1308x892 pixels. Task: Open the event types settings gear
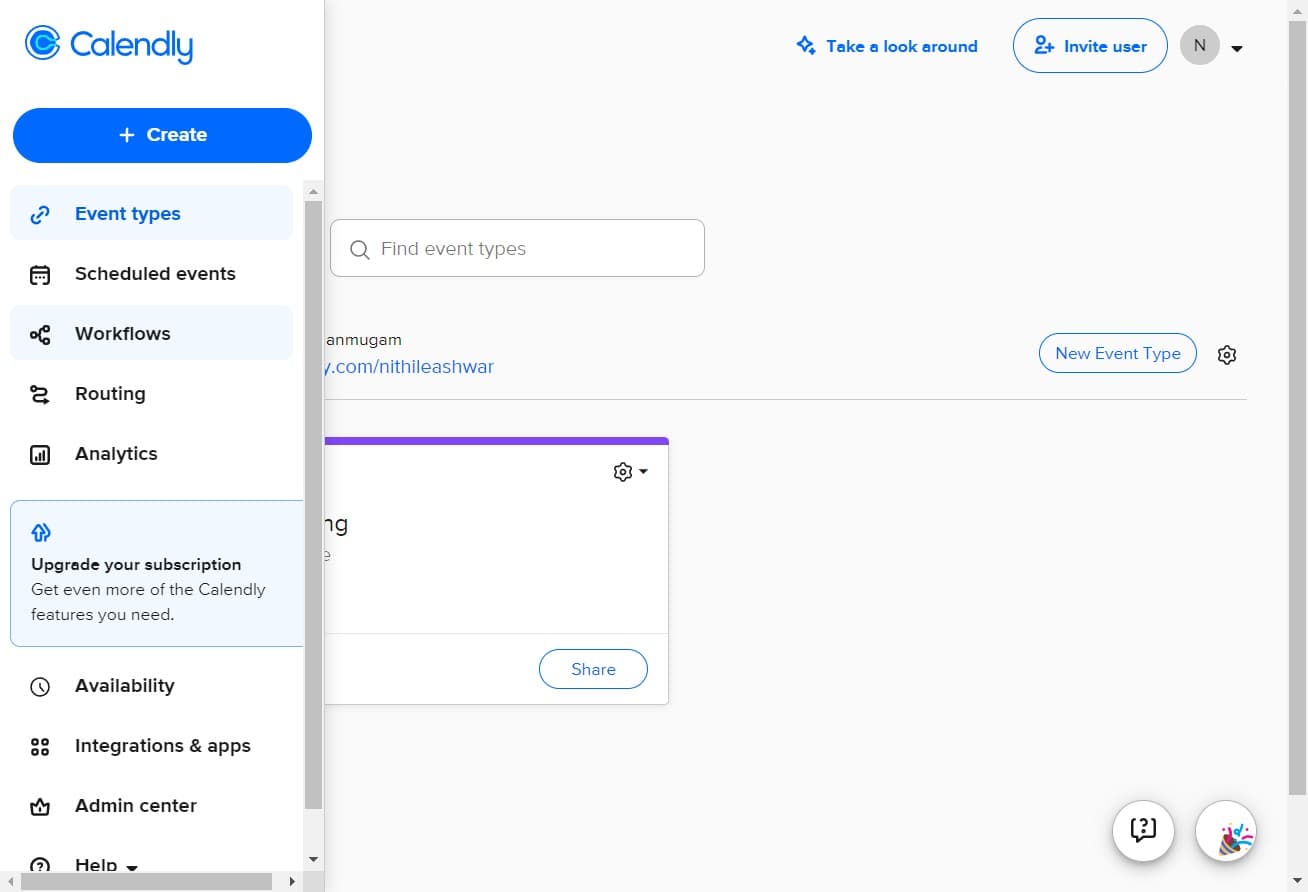click(1227, 354)
